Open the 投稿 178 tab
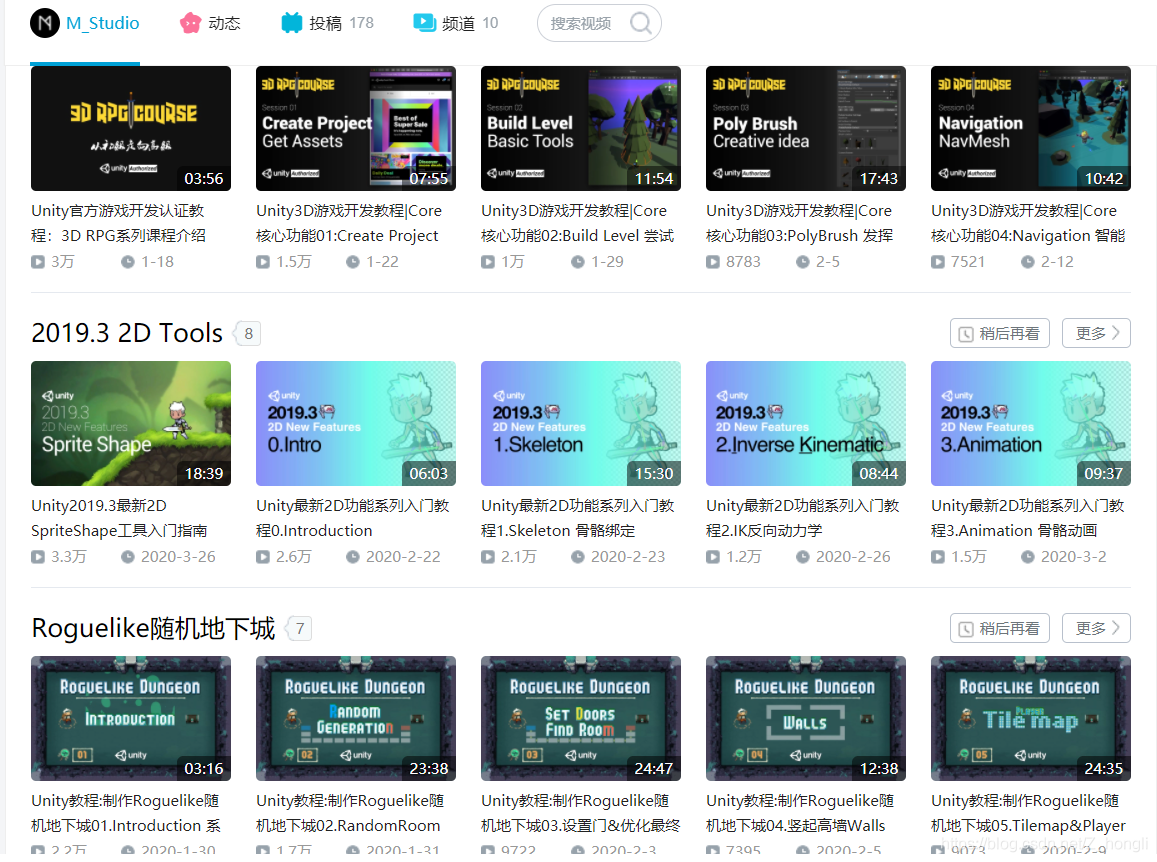The height and width of the screenshot is (862, 1157). [328, 24]
